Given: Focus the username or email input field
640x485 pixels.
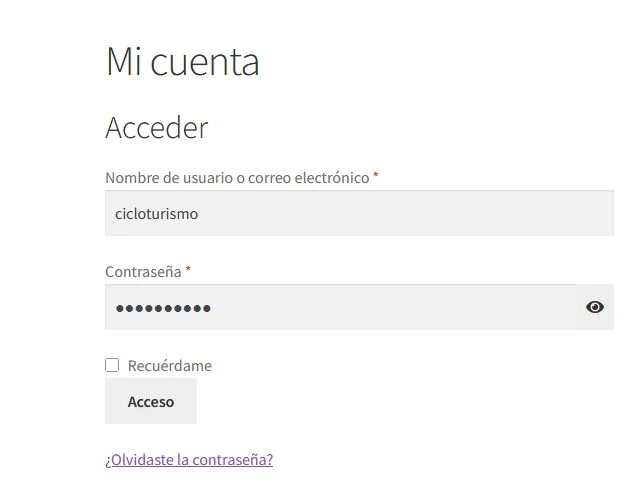Looking at the screenshot, I should [359, 213].
